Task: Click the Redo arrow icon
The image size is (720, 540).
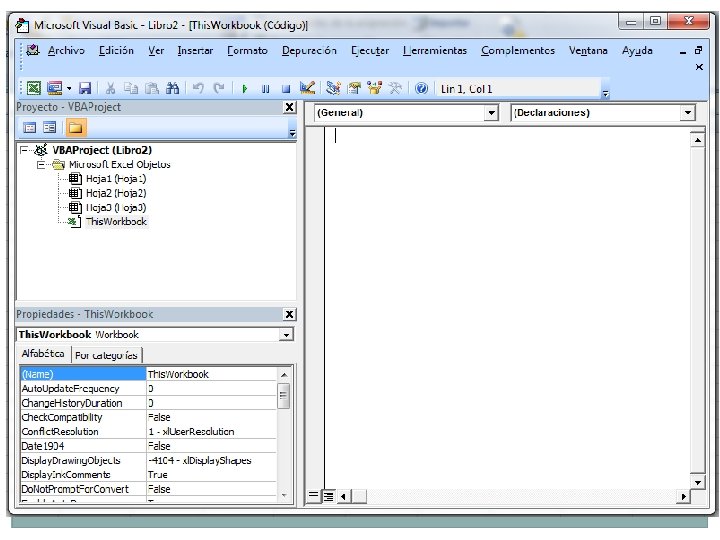Action: (219, 88)
